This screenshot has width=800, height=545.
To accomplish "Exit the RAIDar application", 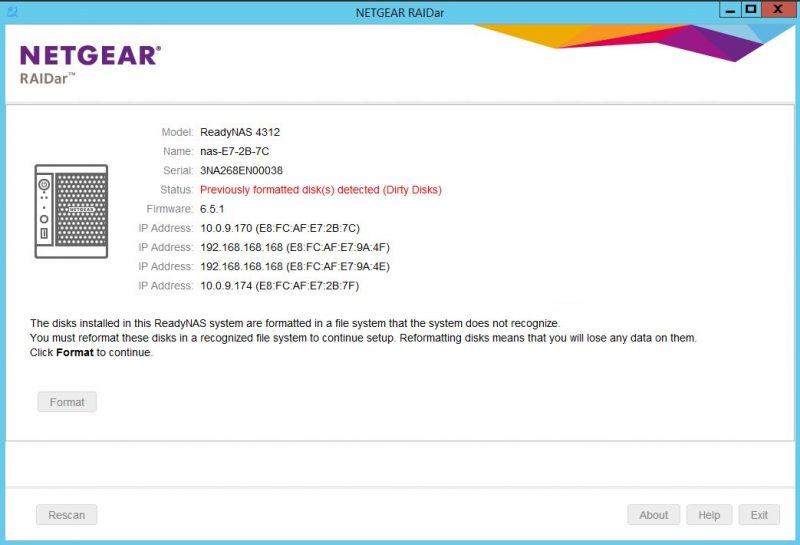I will coord(759,515).
